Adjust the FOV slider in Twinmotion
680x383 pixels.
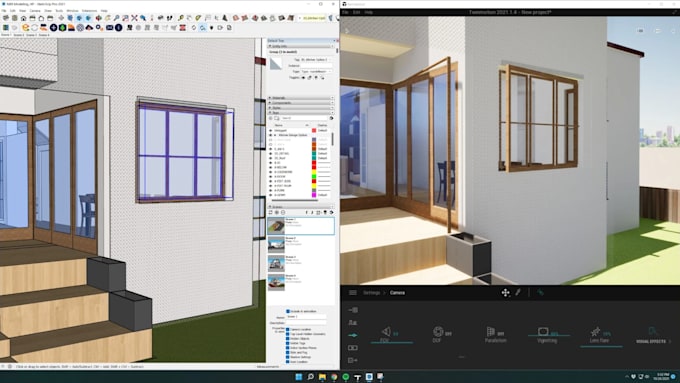(x=391, y=342)
